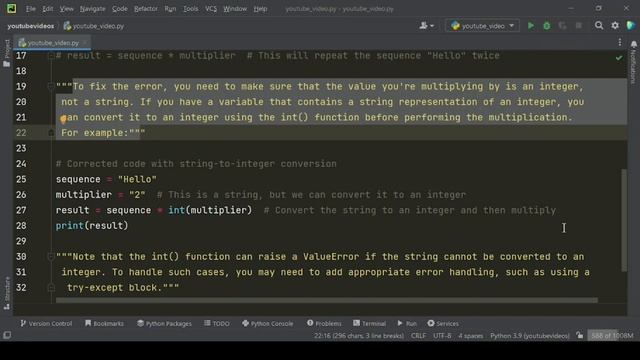
Task: Click line number 25 in gutter
Action: (x=21, y=179)
